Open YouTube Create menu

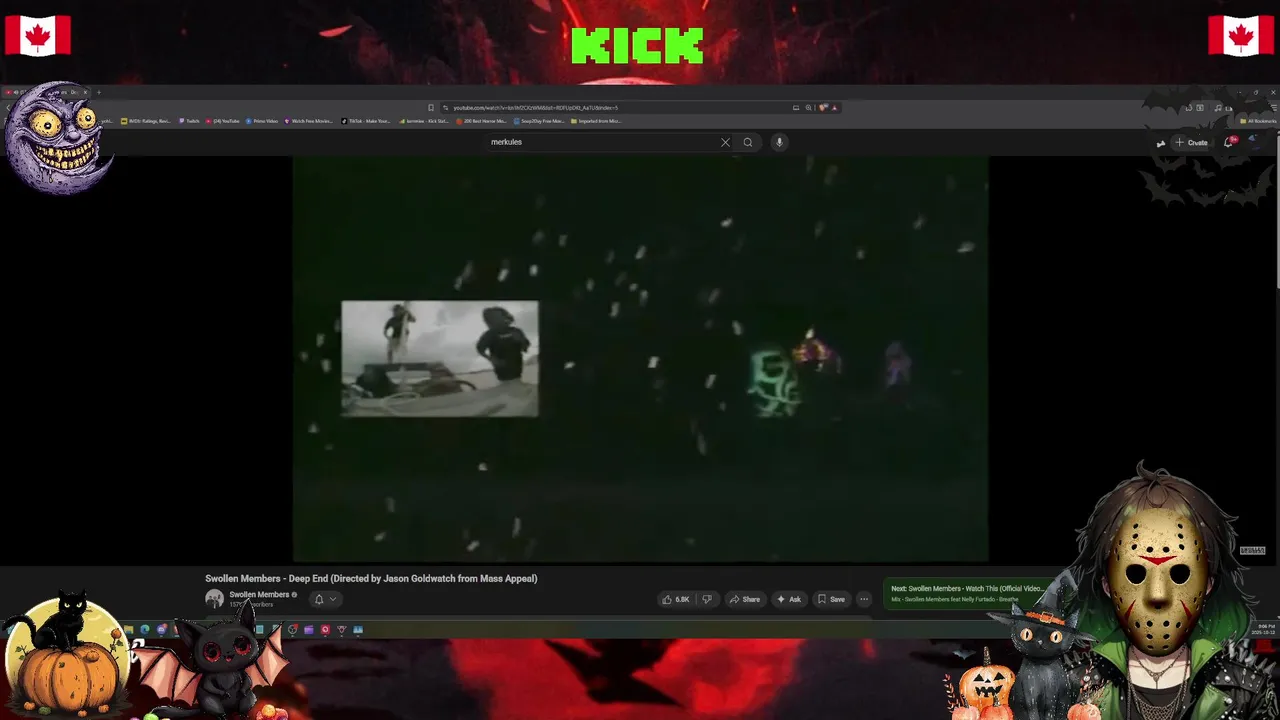click(1191, 142)
